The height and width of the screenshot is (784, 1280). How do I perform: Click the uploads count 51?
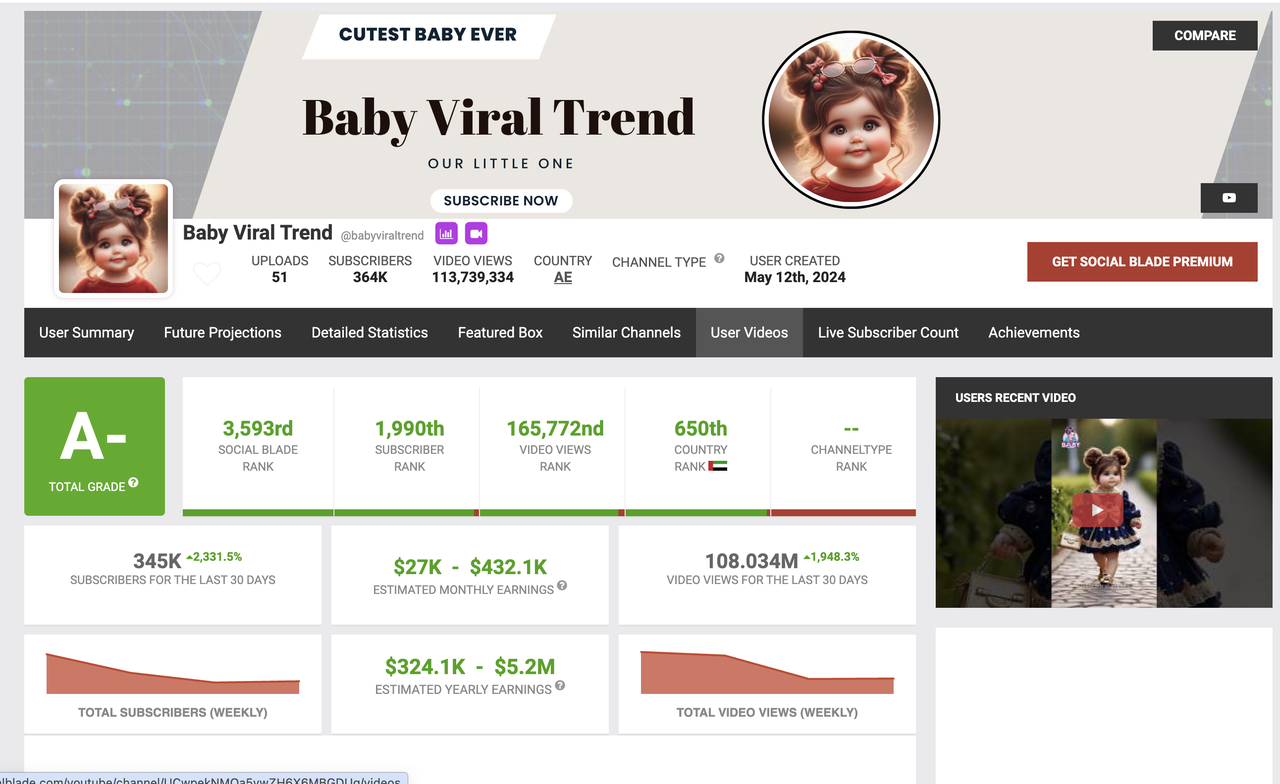point(280,278)
